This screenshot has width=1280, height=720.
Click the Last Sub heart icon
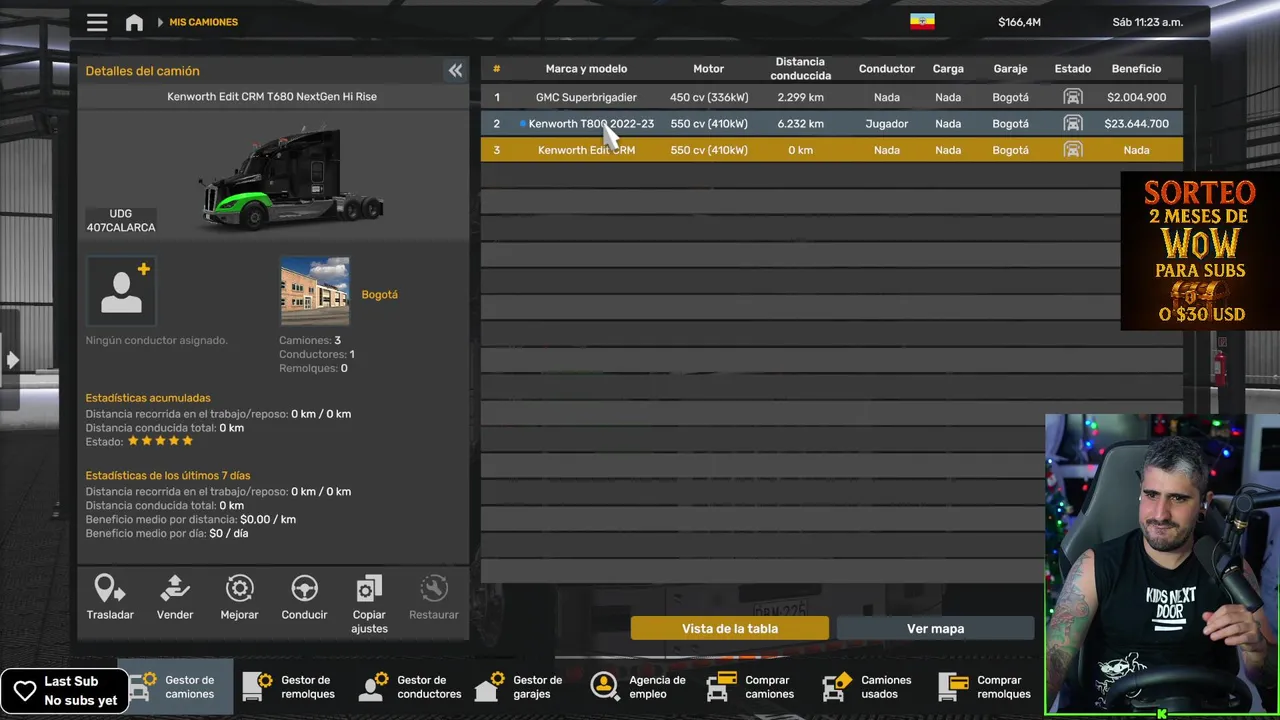[x=25, y=691]
